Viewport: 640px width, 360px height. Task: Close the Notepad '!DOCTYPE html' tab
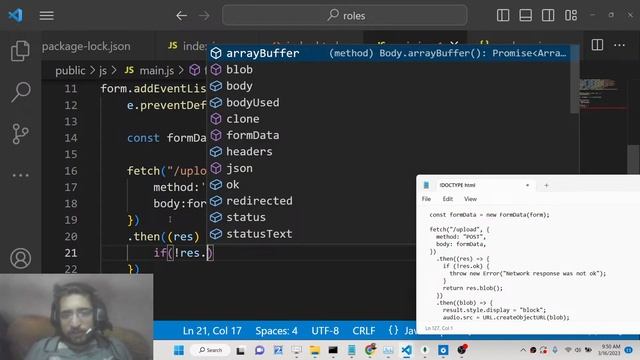[527, 185]
